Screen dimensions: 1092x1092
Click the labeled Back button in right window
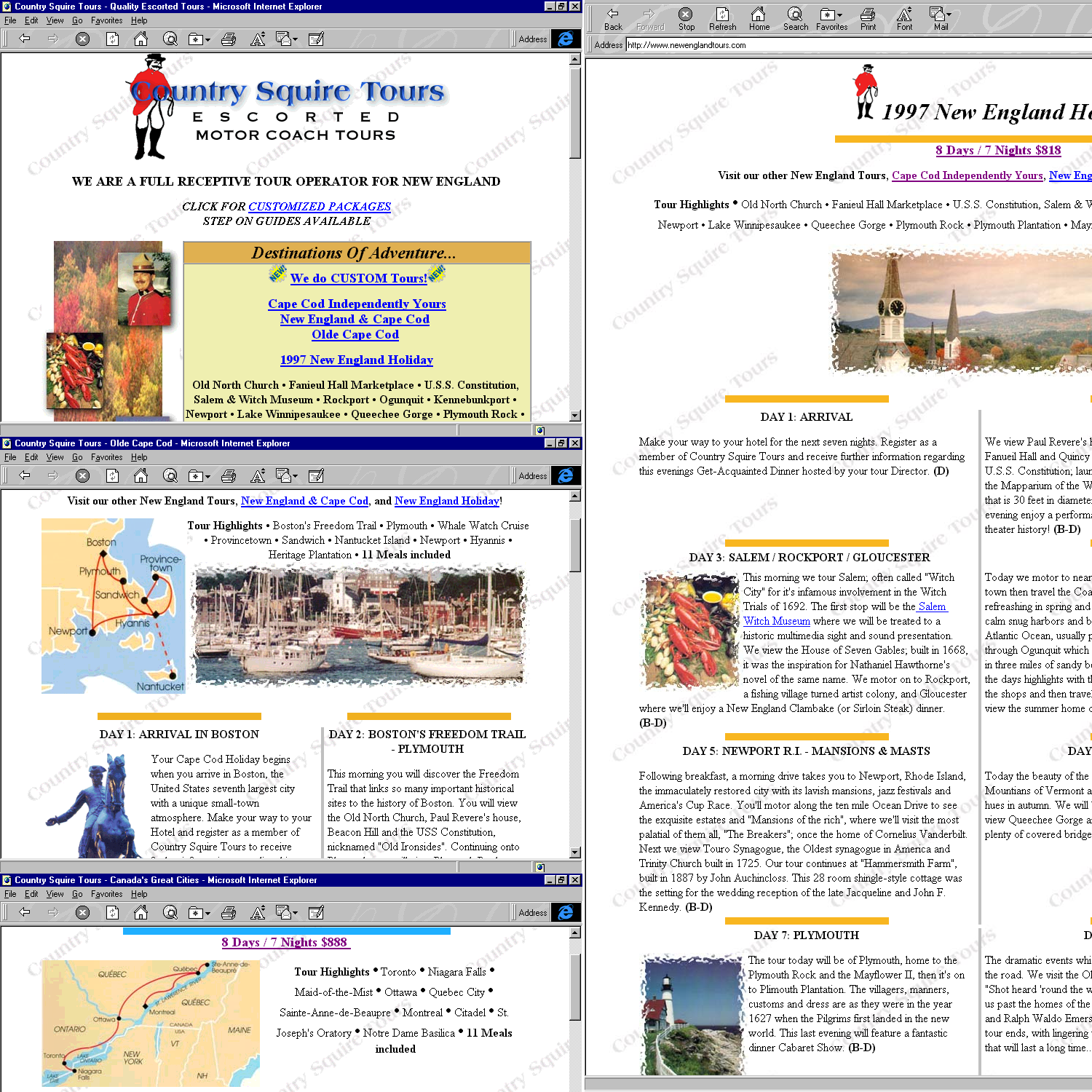(613, 19)
